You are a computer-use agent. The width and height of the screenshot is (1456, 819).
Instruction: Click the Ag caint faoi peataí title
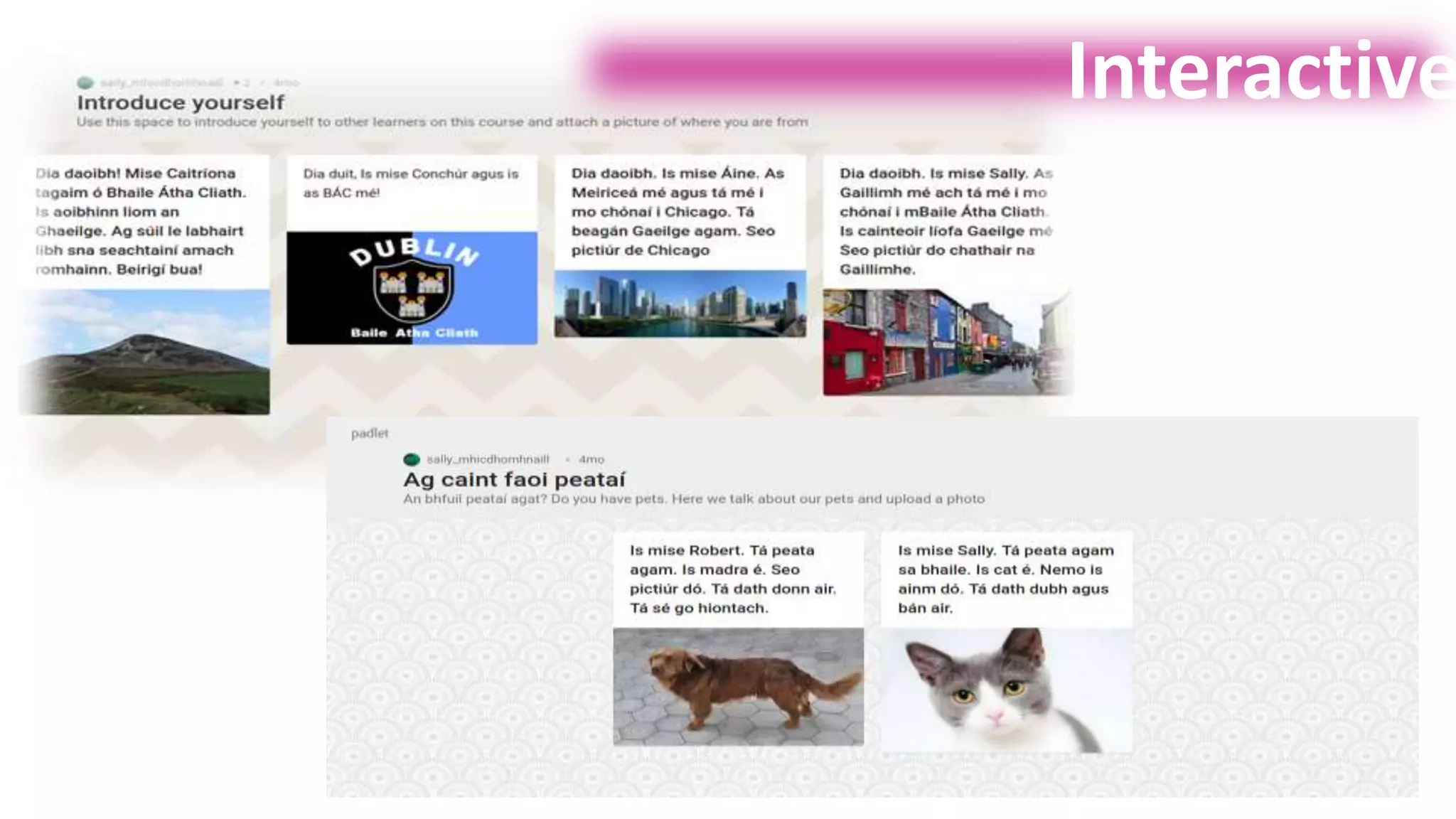[x=514, y=479]
